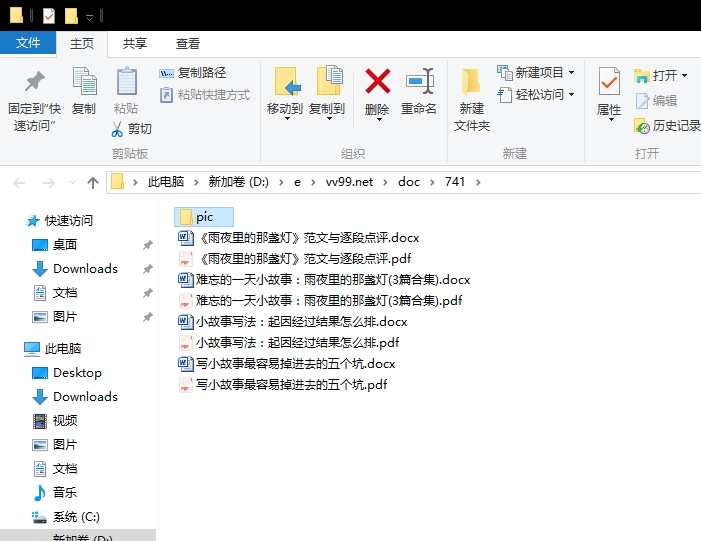Open Customize Quick Access Toolbar dropdown
This screenshot has width=701, height=541.
click(89, 17)
